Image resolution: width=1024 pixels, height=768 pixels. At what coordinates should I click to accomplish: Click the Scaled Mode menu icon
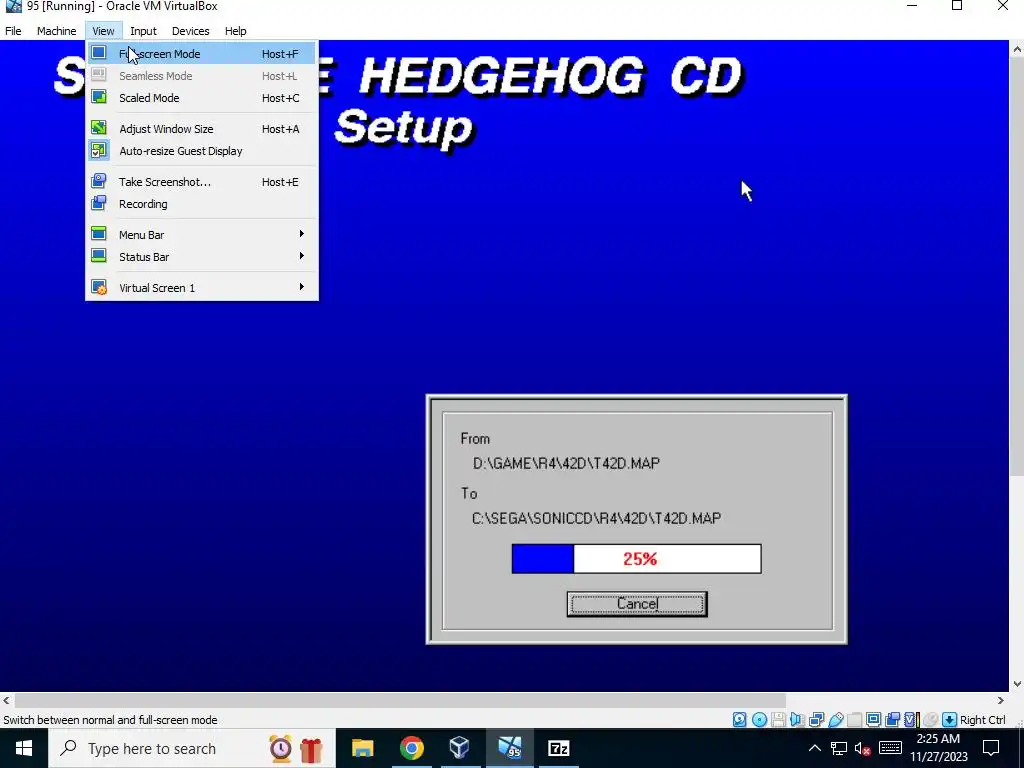[x=99, y=97]
